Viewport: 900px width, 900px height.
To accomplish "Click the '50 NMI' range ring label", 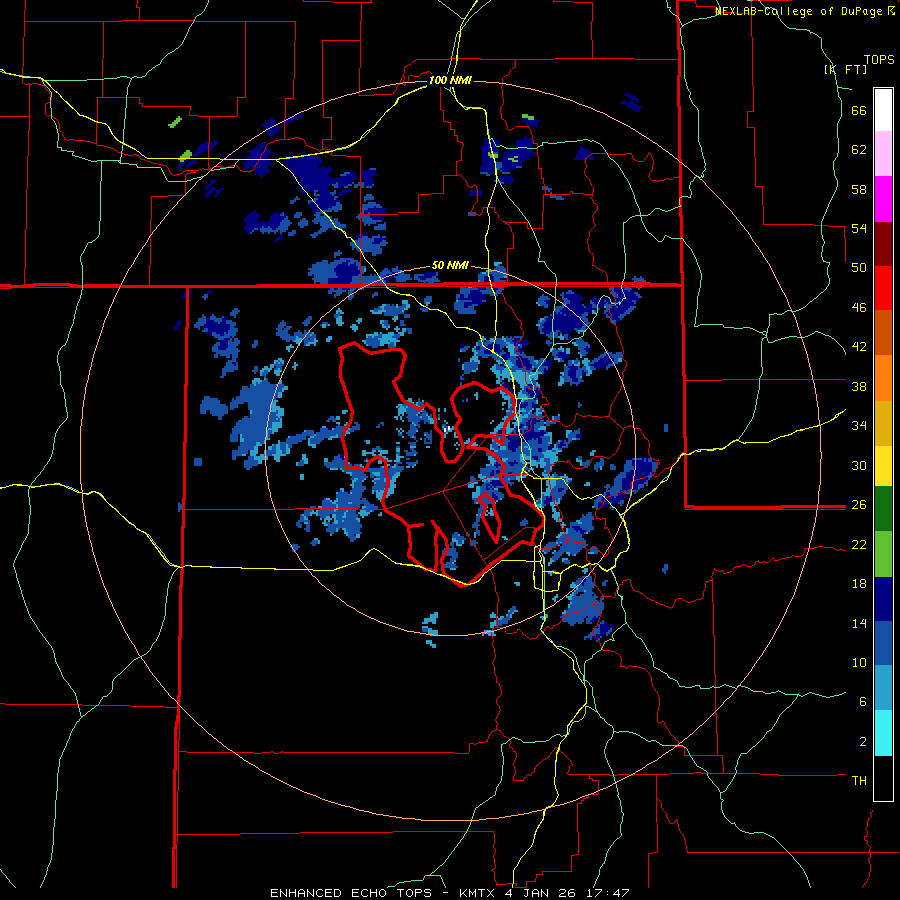I will click(450, 266).
